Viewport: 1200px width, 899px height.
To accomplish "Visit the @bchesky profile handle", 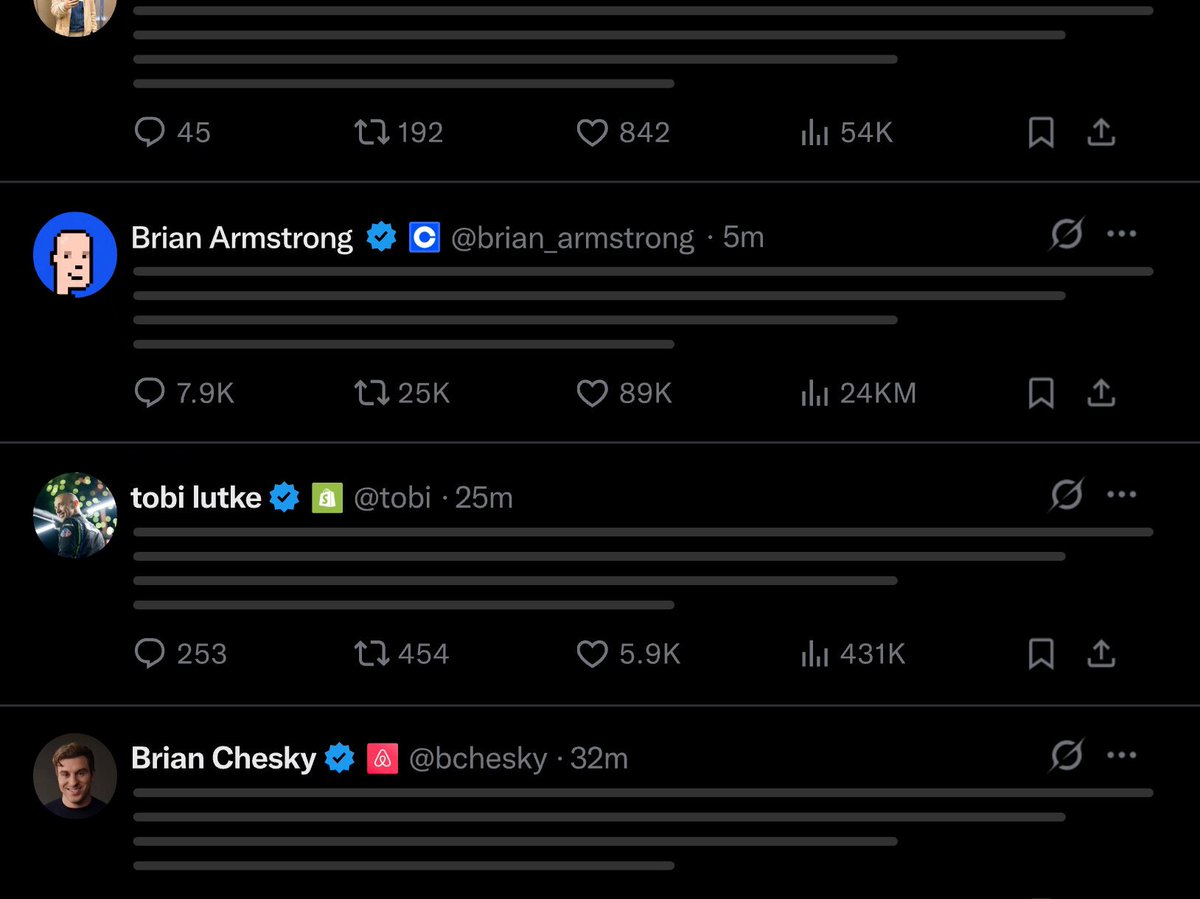I will (x=478, y=759).
